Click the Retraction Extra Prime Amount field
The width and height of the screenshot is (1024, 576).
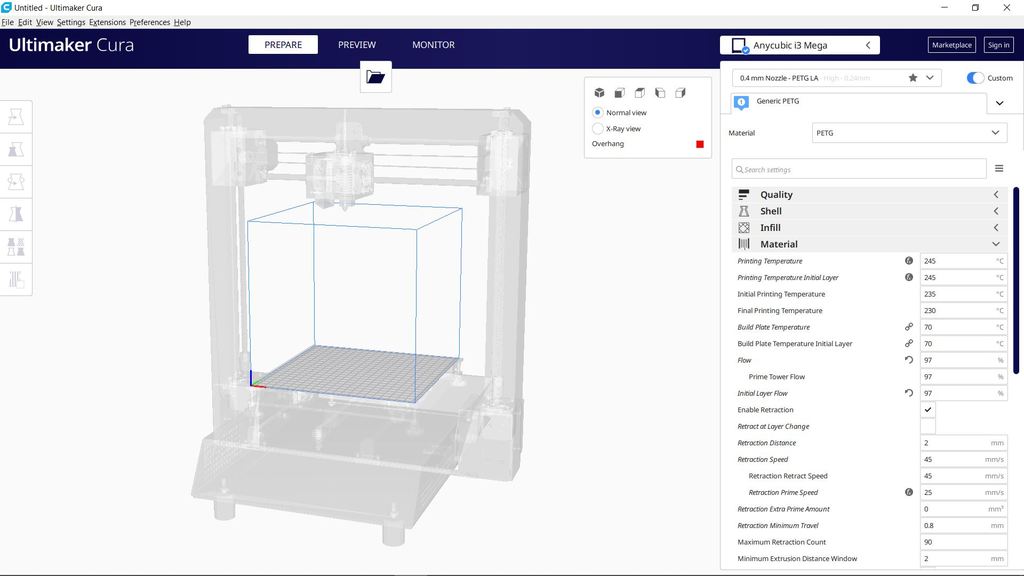pos(963,508)
